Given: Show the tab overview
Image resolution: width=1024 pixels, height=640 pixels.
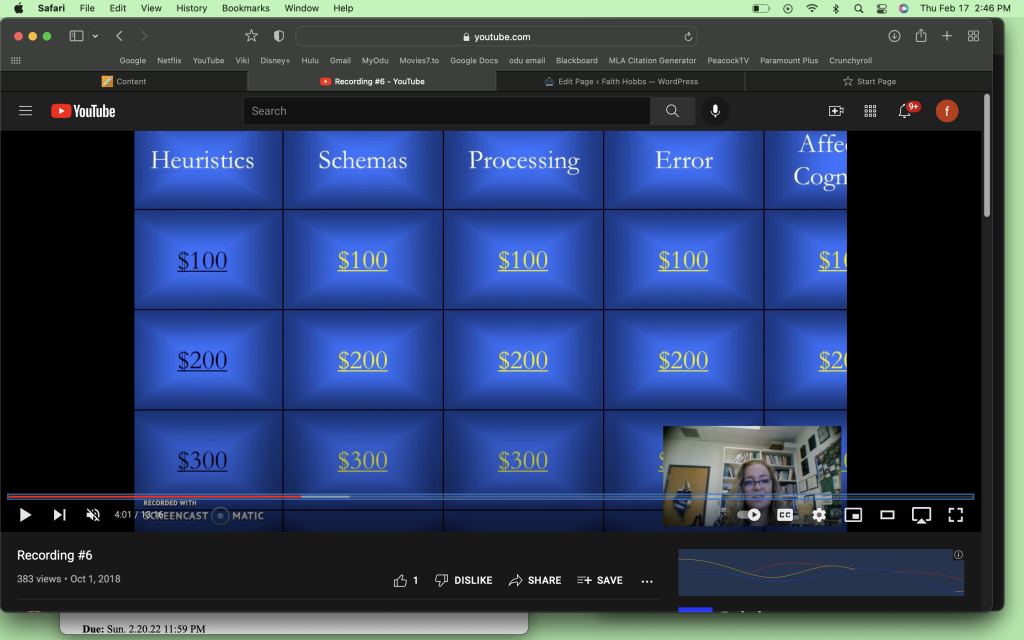Looking at the screenshot, I should click(x=973, y=36).
